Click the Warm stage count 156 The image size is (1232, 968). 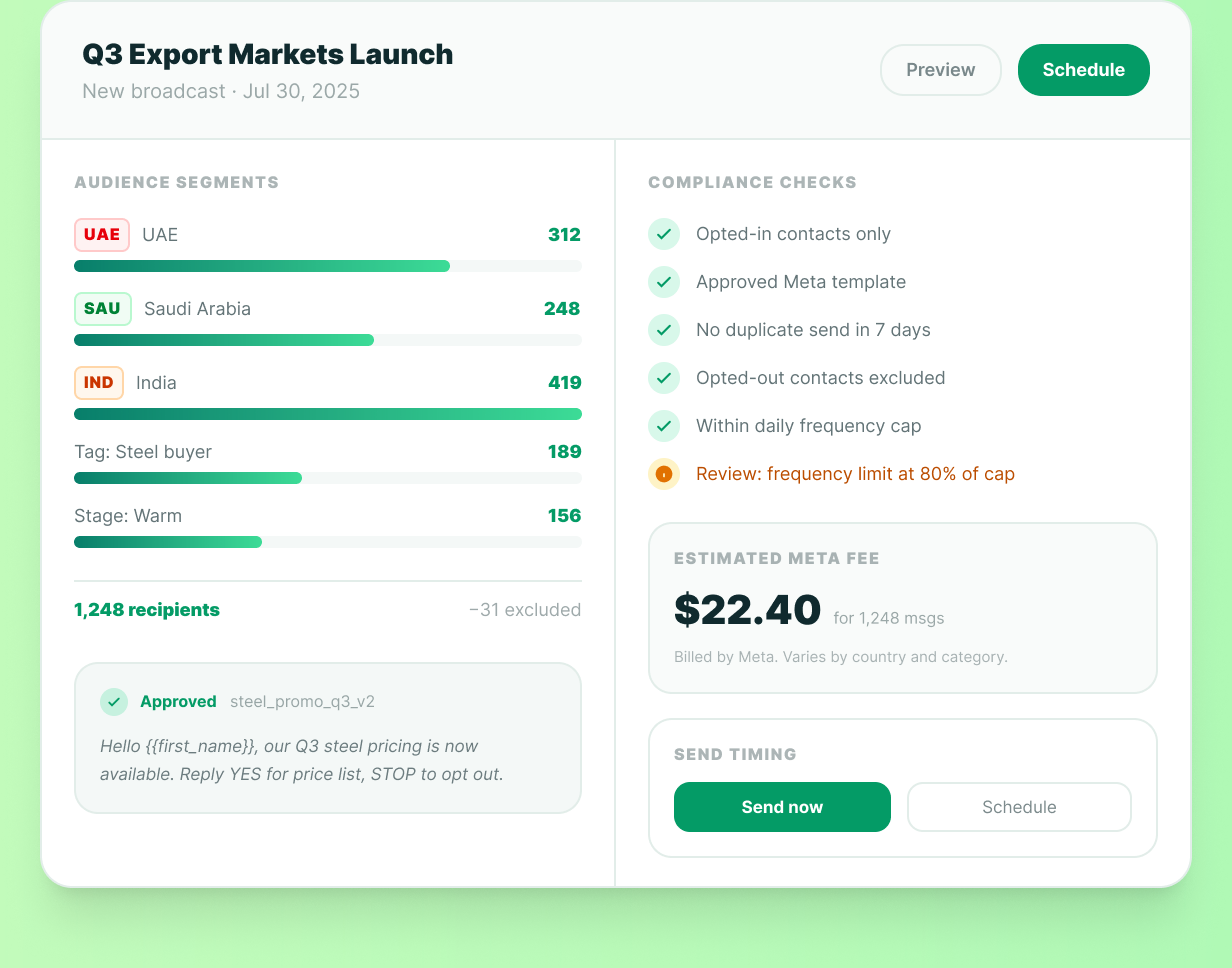point(564,516)
